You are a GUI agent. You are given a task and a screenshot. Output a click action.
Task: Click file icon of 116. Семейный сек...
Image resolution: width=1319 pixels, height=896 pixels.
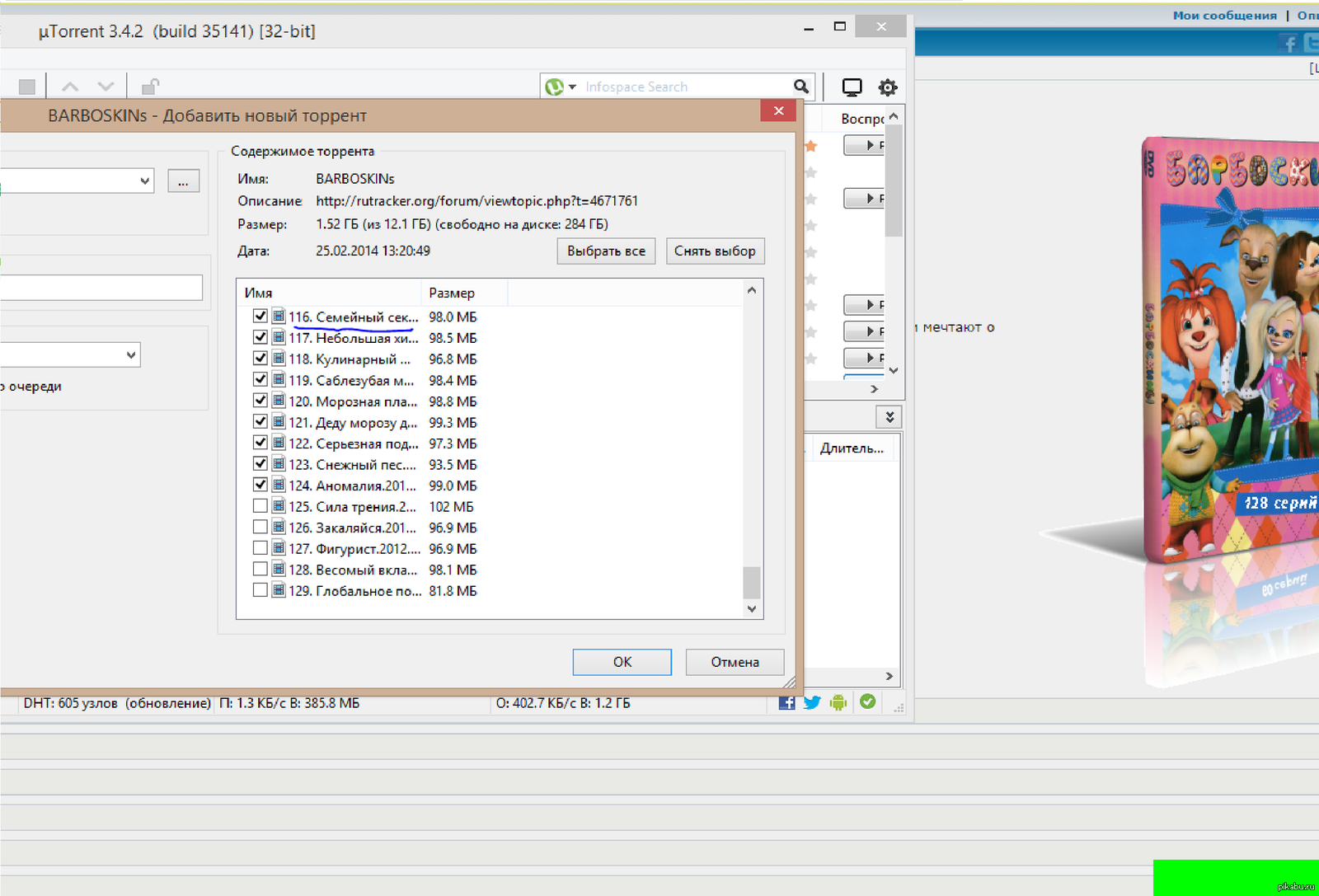[279, 316]
